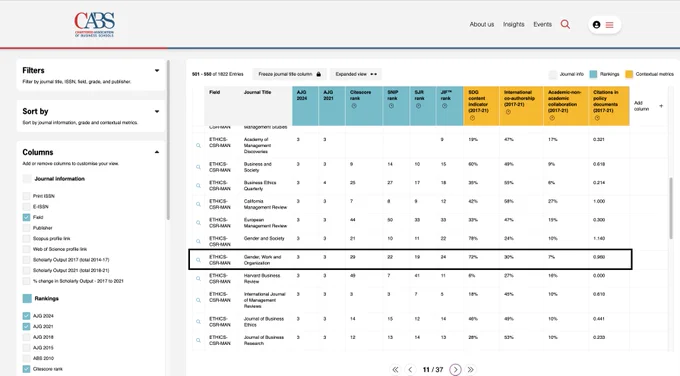Show info for Academic-non-academic collaboration column
Screen dimensions: 680x376
click(552, 118)
